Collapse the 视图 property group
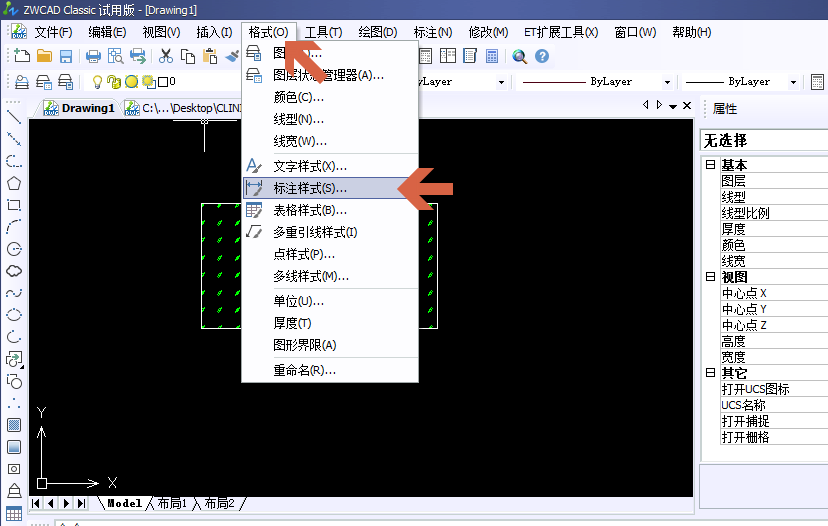This screenshot has width=828, height=526. click(710, 277)
